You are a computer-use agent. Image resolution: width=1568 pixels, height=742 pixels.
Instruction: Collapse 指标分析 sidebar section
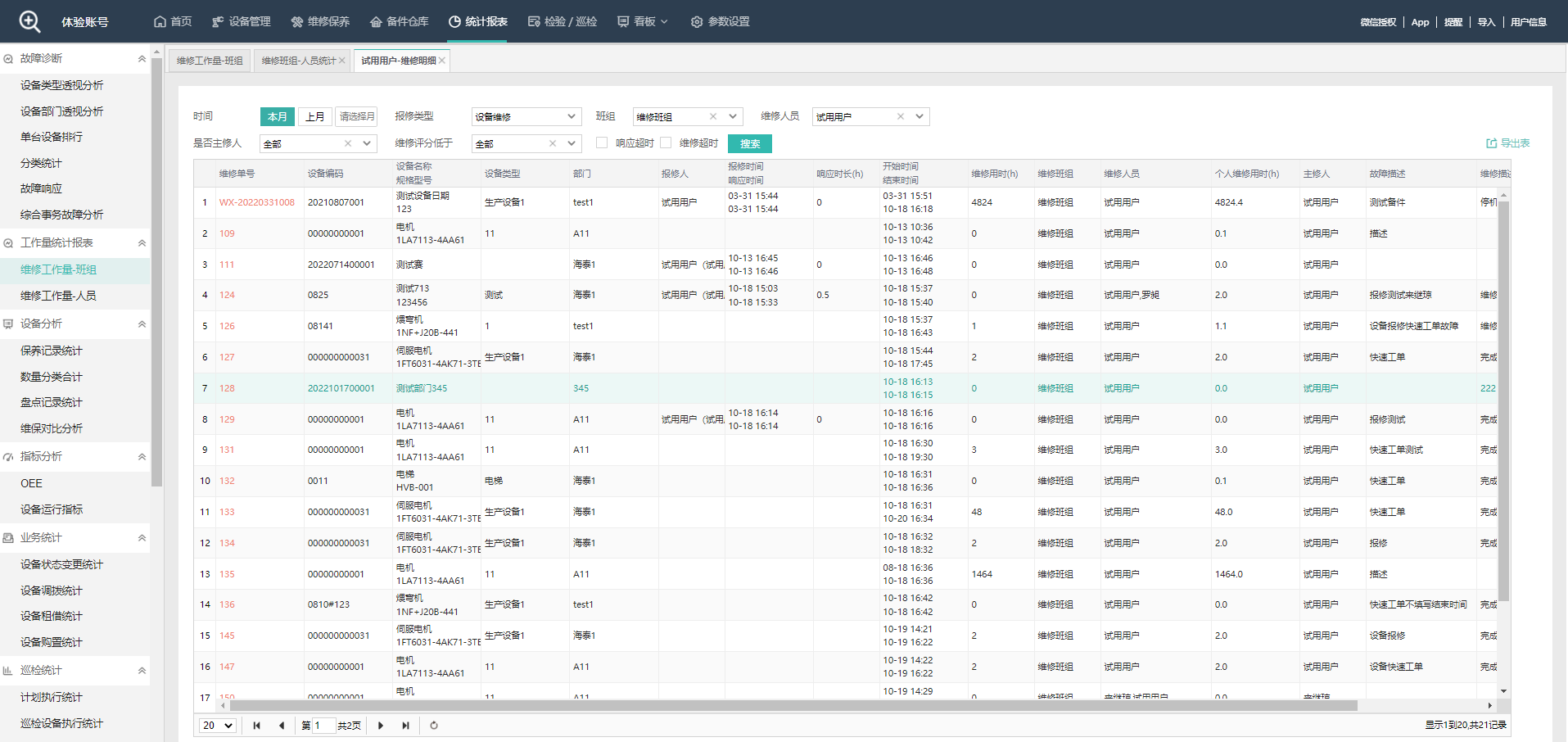click(x=142, y=456)
